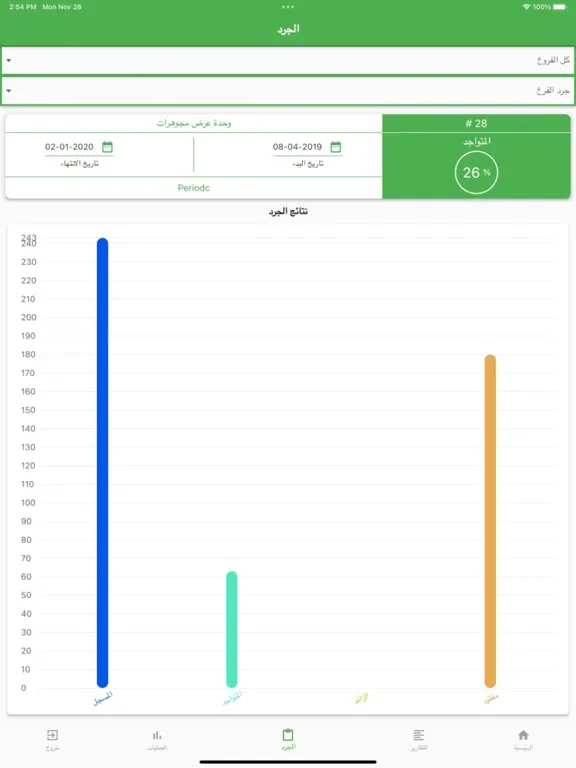The image size is (576, 768).
Task: Tap the 'الزائد' axis label
Action: pyautogui.click(x=361, y=699)
